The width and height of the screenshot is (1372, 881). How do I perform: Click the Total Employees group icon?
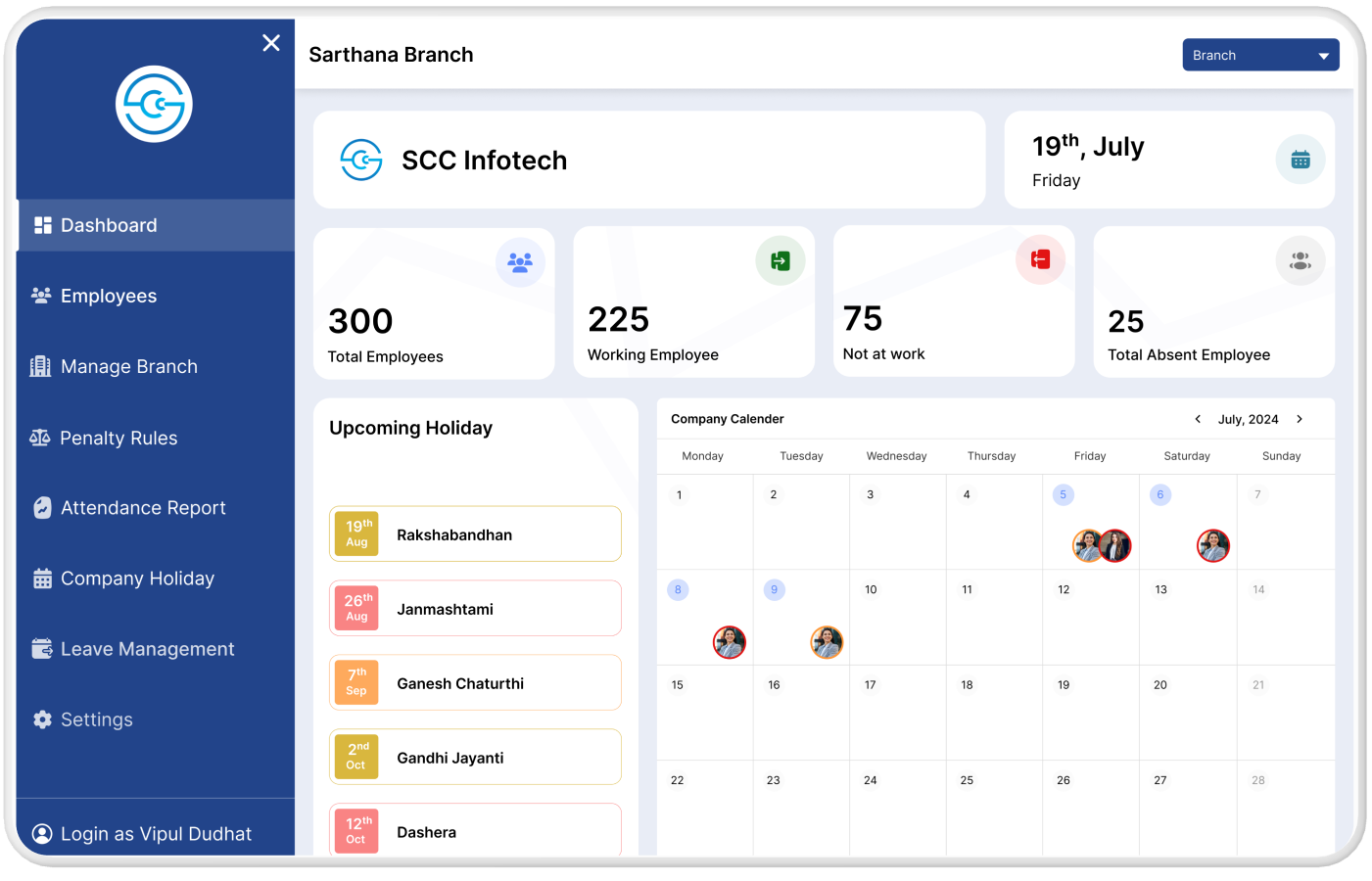[520, 261]
